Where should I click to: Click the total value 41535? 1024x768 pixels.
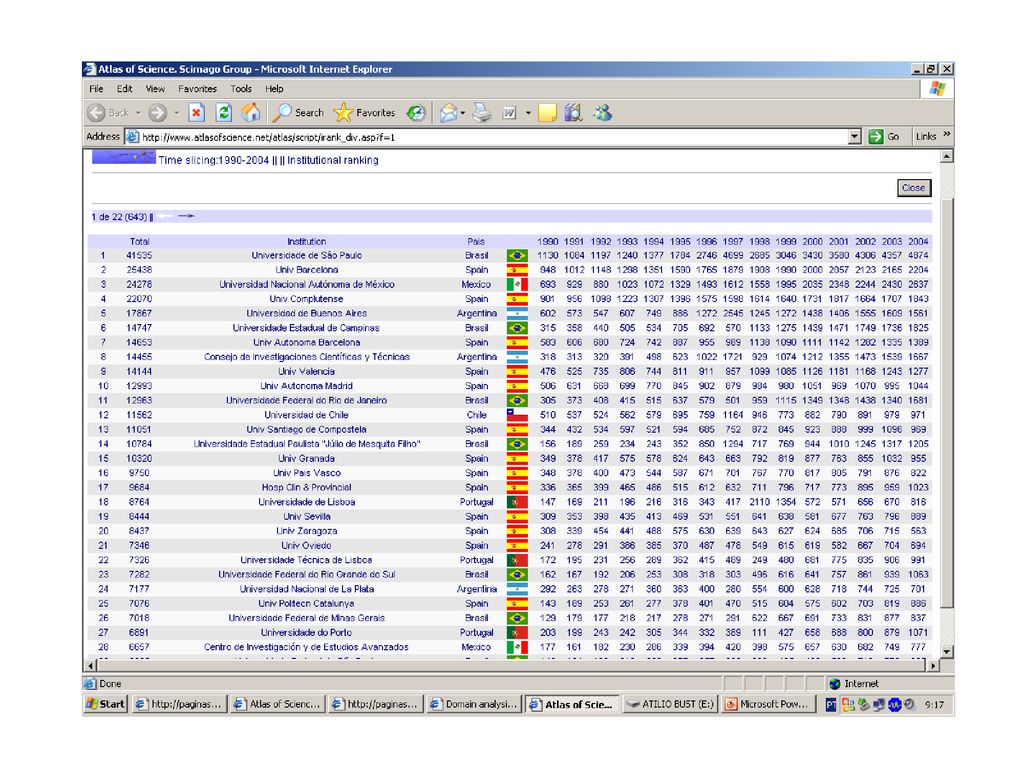coord(139,255)
